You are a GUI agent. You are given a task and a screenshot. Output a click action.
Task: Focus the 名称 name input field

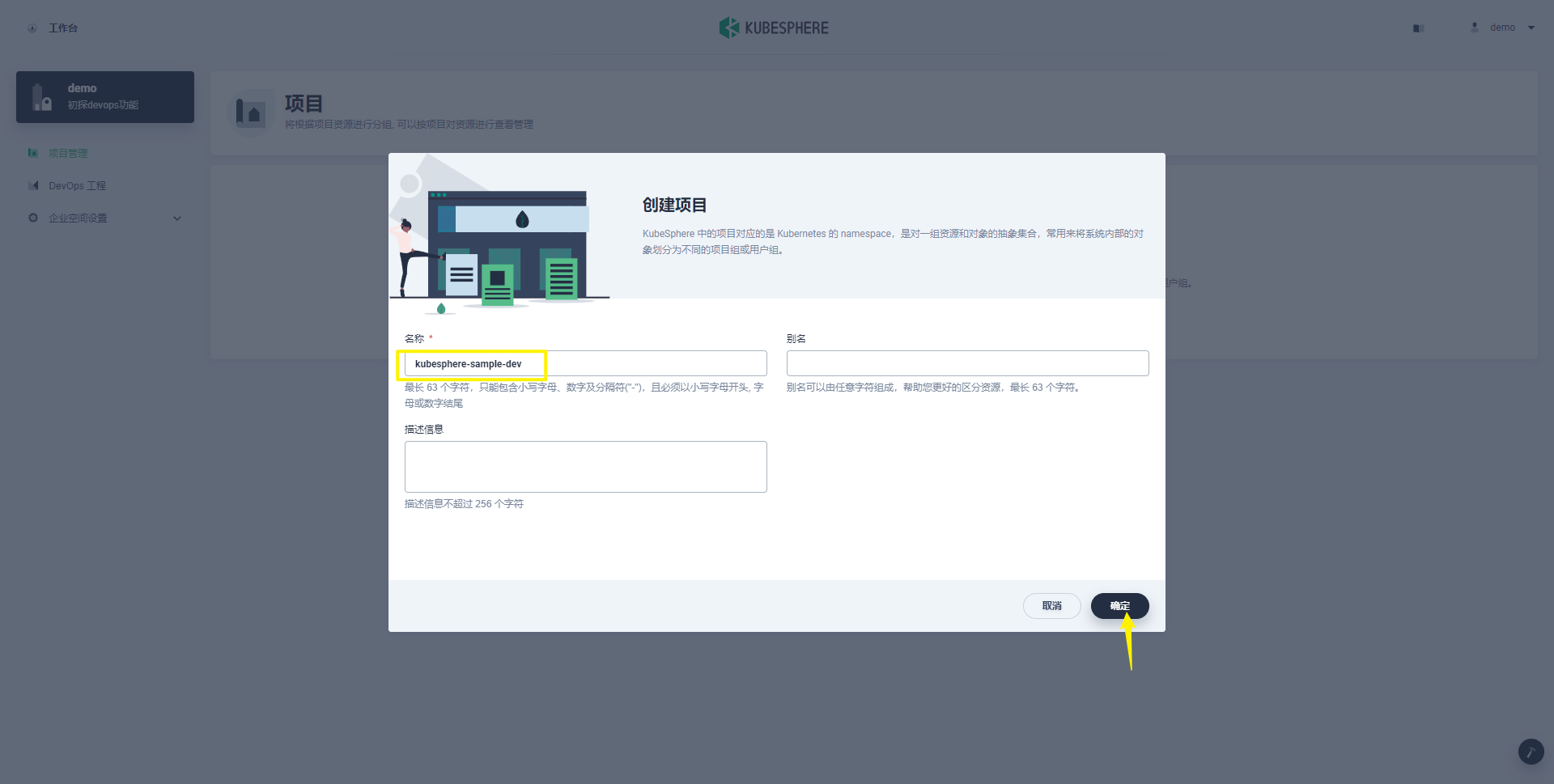[x=585, y=363]
